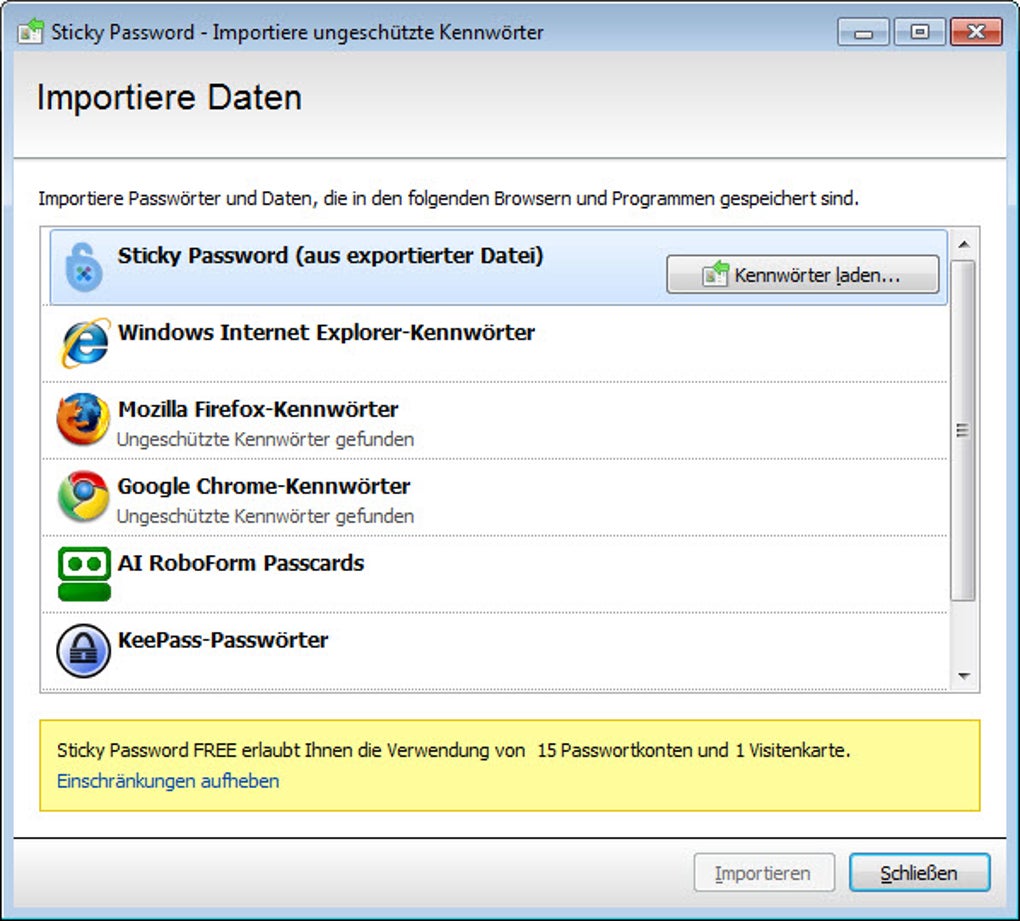The width and height of the screenshot is (1020, 921).
Task: Click the Internet Explorer logo icon
Action: coord(85,343)
